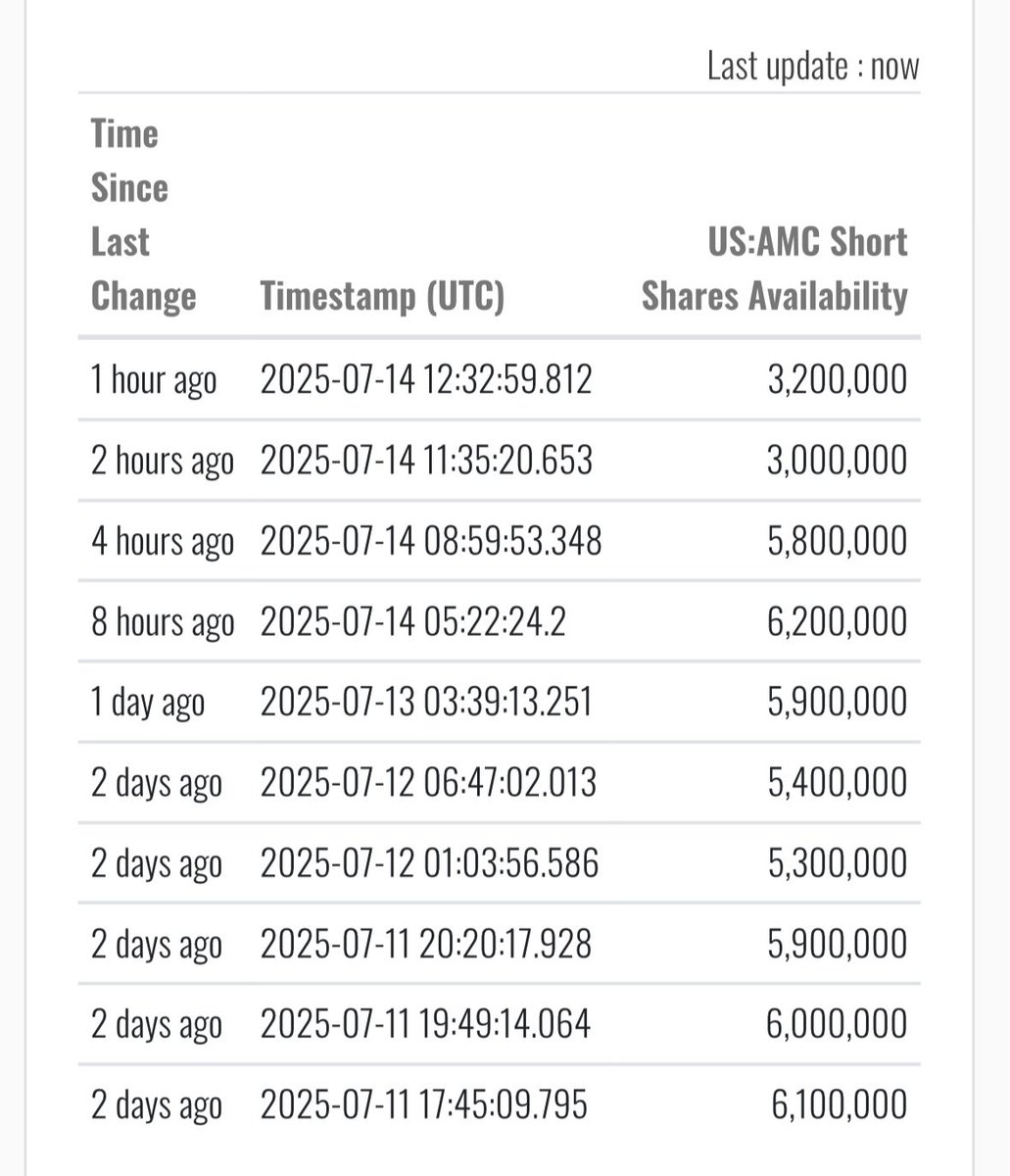Click the 'US:AMC Short Shares Availability' header

tap(774, 269)
